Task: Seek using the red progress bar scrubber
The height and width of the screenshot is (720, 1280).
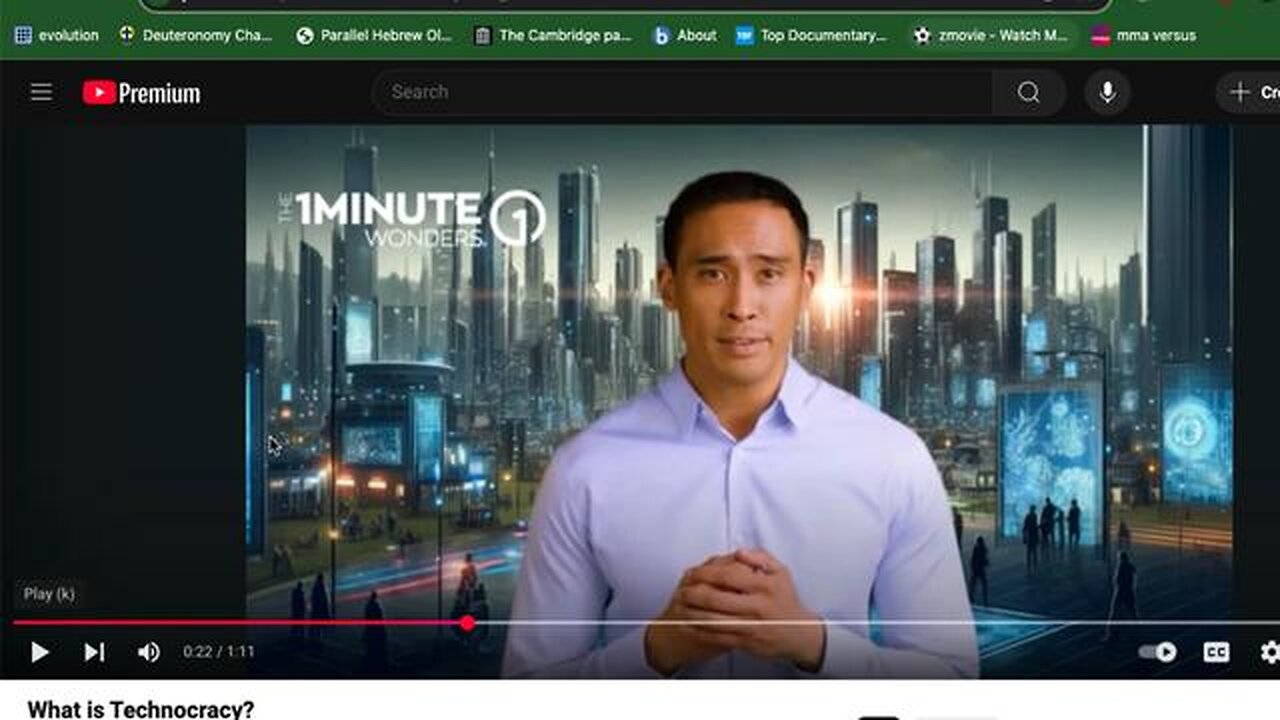Action: pyautogui.click(x=467, y=623)
